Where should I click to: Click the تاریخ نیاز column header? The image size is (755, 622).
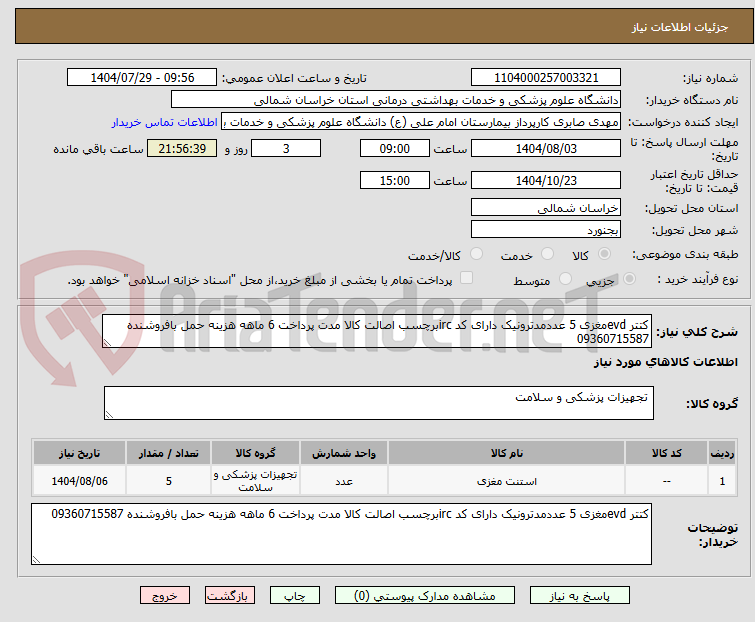coord(79,453)
